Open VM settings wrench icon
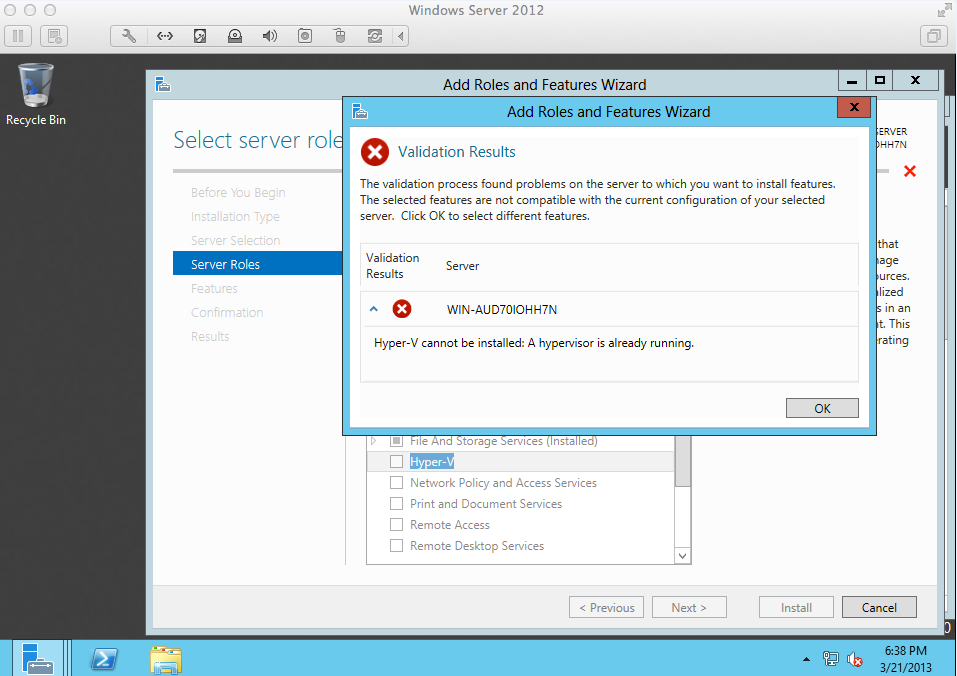Screen dimensions: 957x676 tap(129, 37)
